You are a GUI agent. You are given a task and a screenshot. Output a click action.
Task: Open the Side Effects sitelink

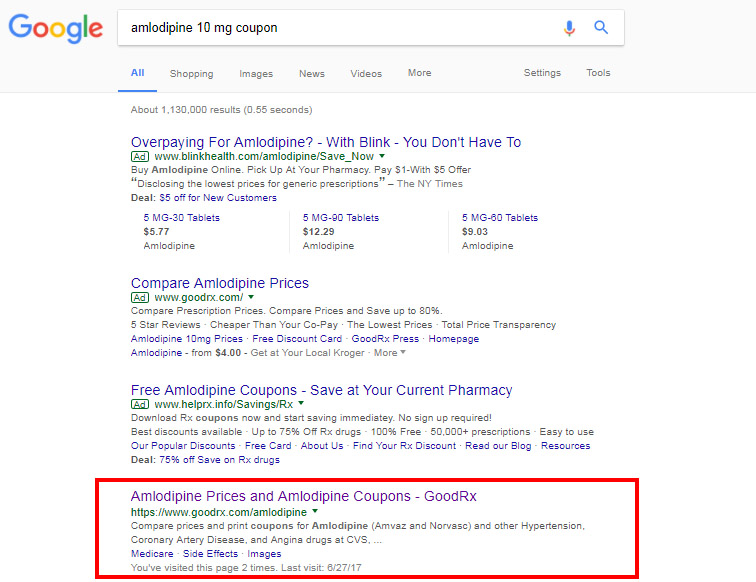click(210, 554)
